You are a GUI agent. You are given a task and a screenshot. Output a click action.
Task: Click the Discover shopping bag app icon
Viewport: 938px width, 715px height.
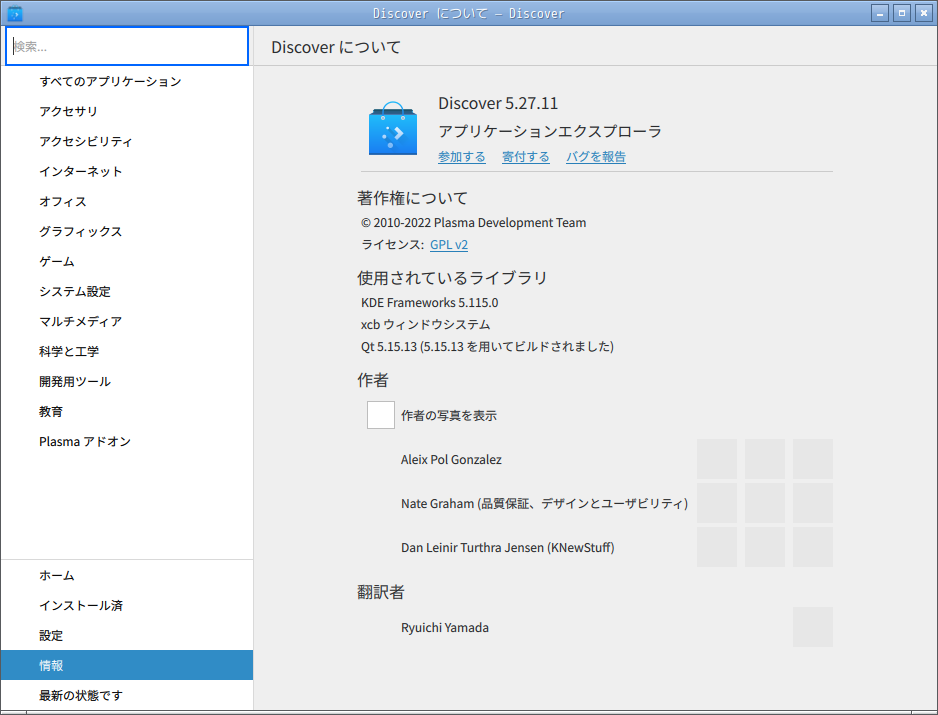[393, 129]
